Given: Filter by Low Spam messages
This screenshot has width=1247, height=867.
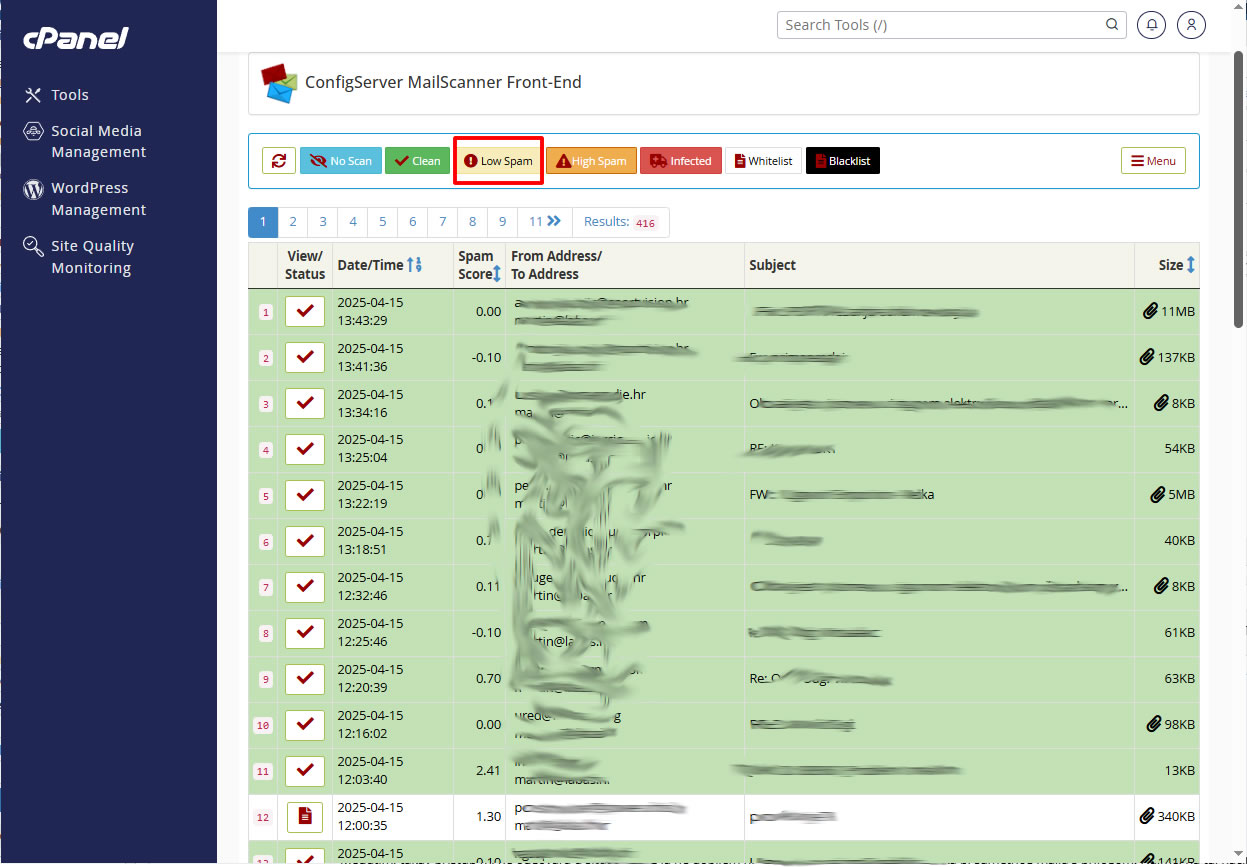Looking at the screenshot, I should click(498, 161).
